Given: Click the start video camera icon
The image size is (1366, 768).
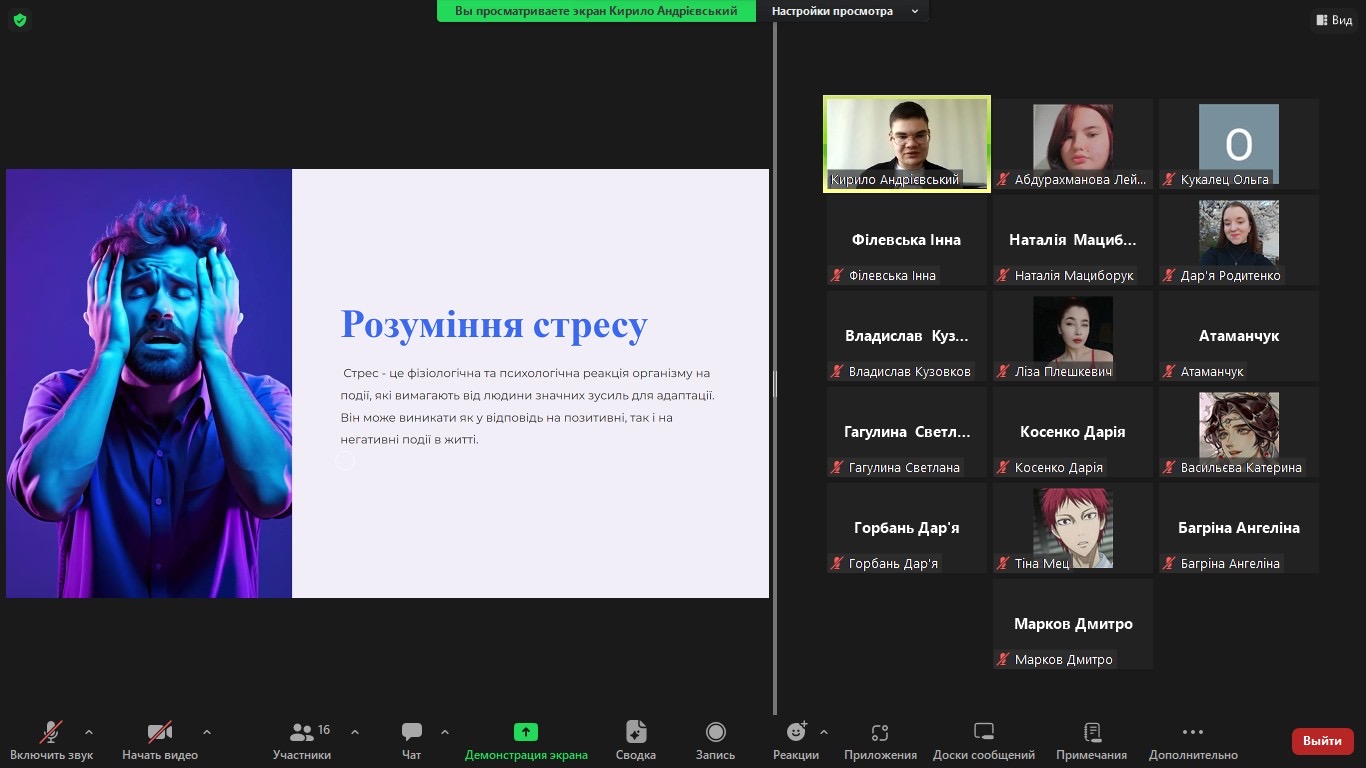Looking at the screenshot, I should (x=160, y=732).
